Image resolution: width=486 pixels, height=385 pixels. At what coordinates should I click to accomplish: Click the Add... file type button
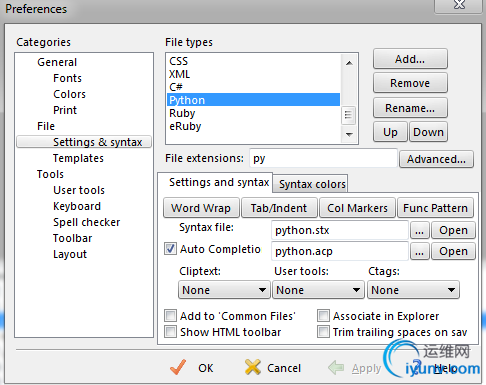[410, 59]
